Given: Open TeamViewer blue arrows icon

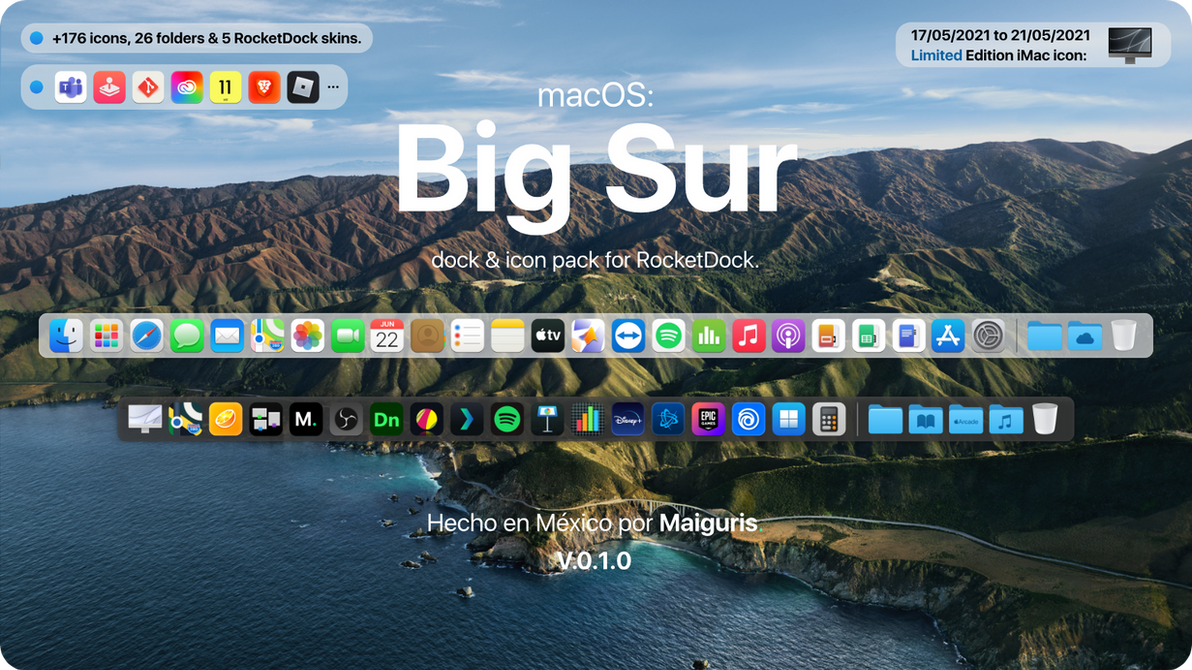Looking at the screenshot, I should click(628, 335).
